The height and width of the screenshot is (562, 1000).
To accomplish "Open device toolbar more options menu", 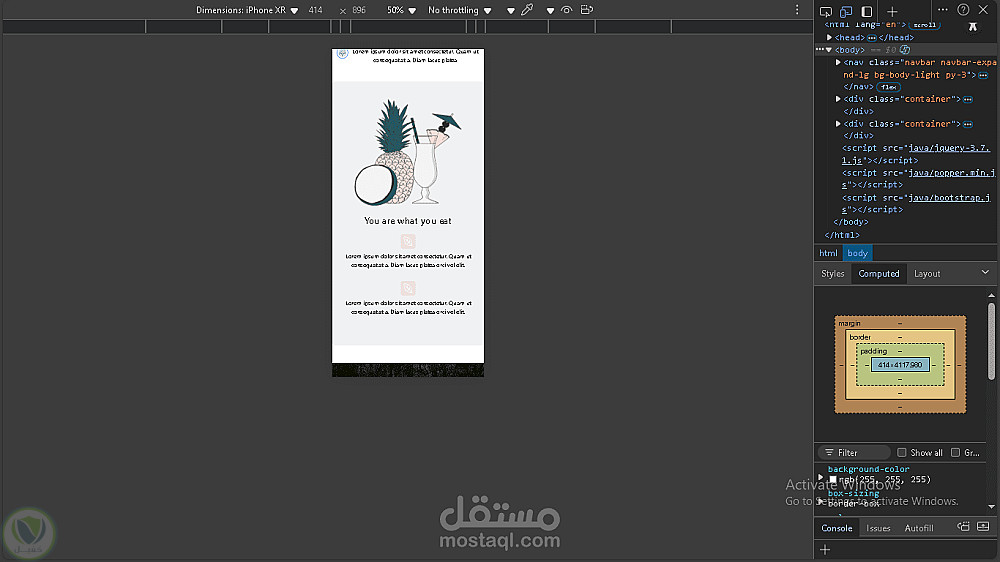I will tap(797, 10).
